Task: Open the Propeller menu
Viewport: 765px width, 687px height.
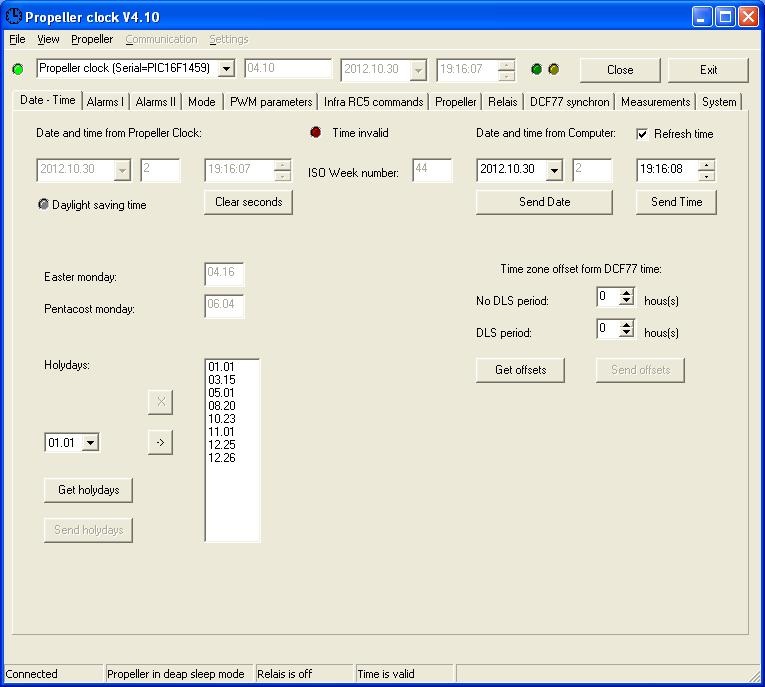Action: (x=92, y=39)
